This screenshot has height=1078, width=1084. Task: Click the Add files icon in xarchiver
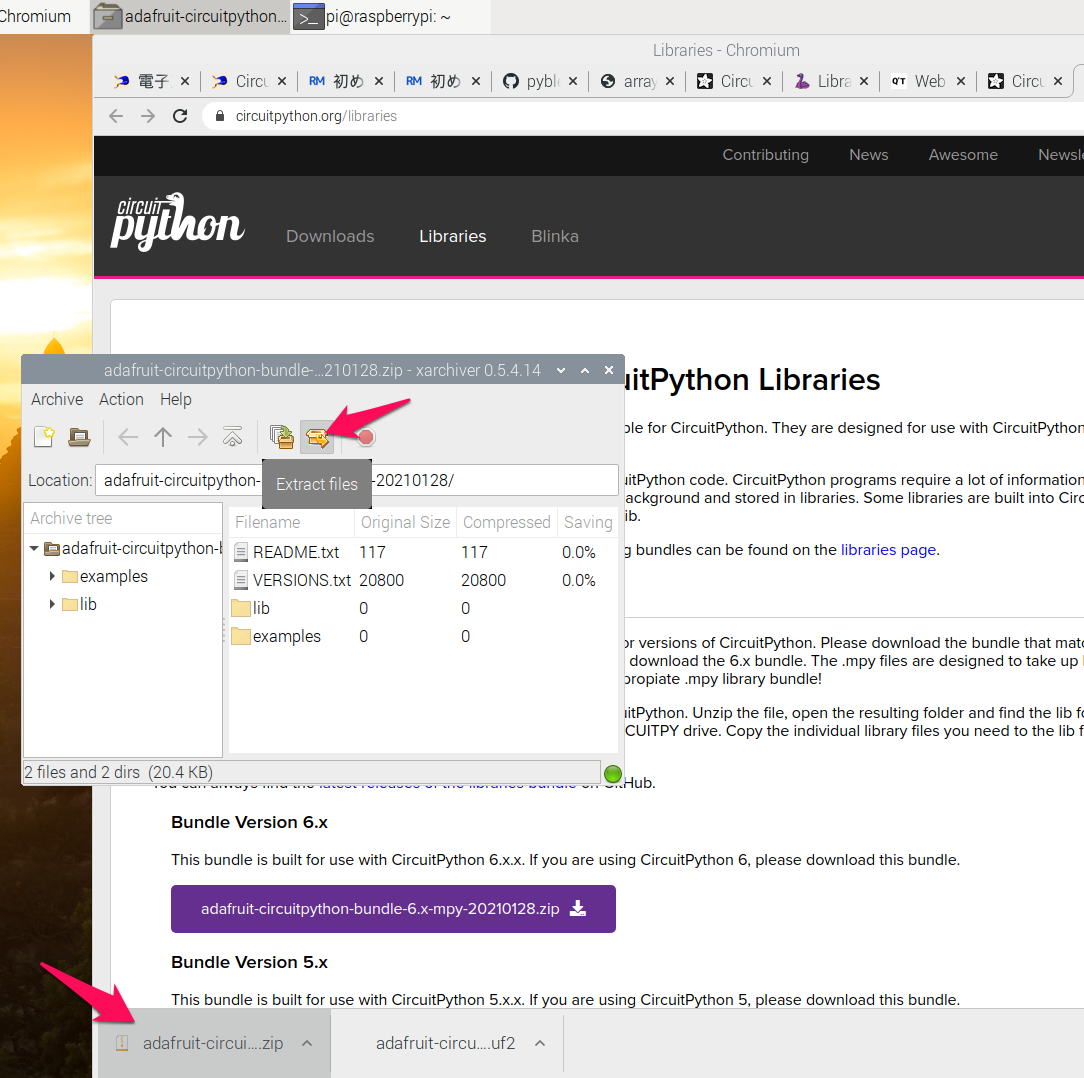[x=282, y=437]
